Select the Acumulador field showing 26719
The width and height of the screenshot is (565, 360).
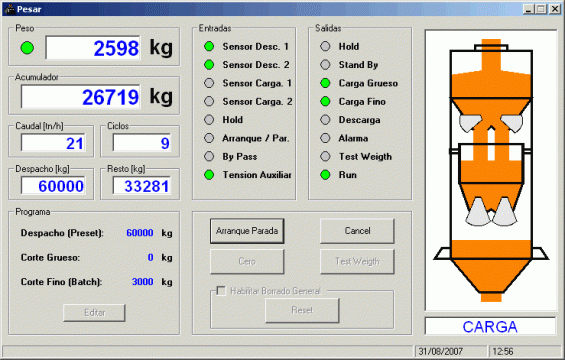click(81, 97)
